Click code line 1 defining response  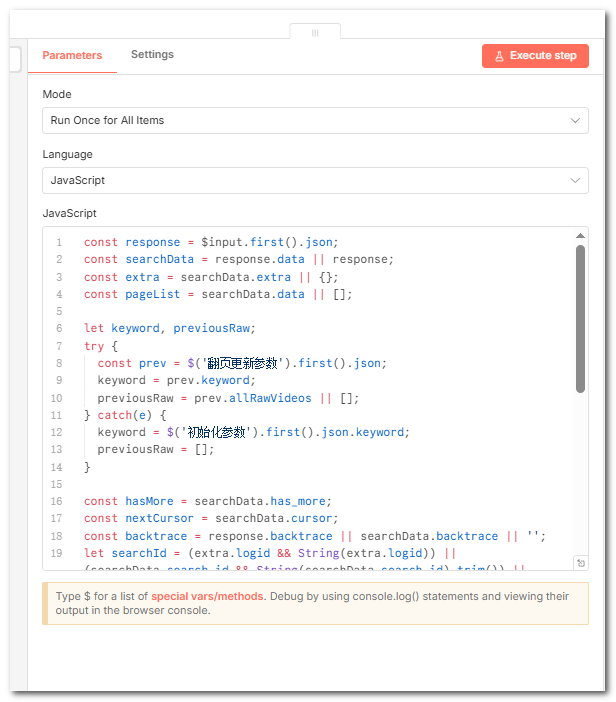coord(211,242)
